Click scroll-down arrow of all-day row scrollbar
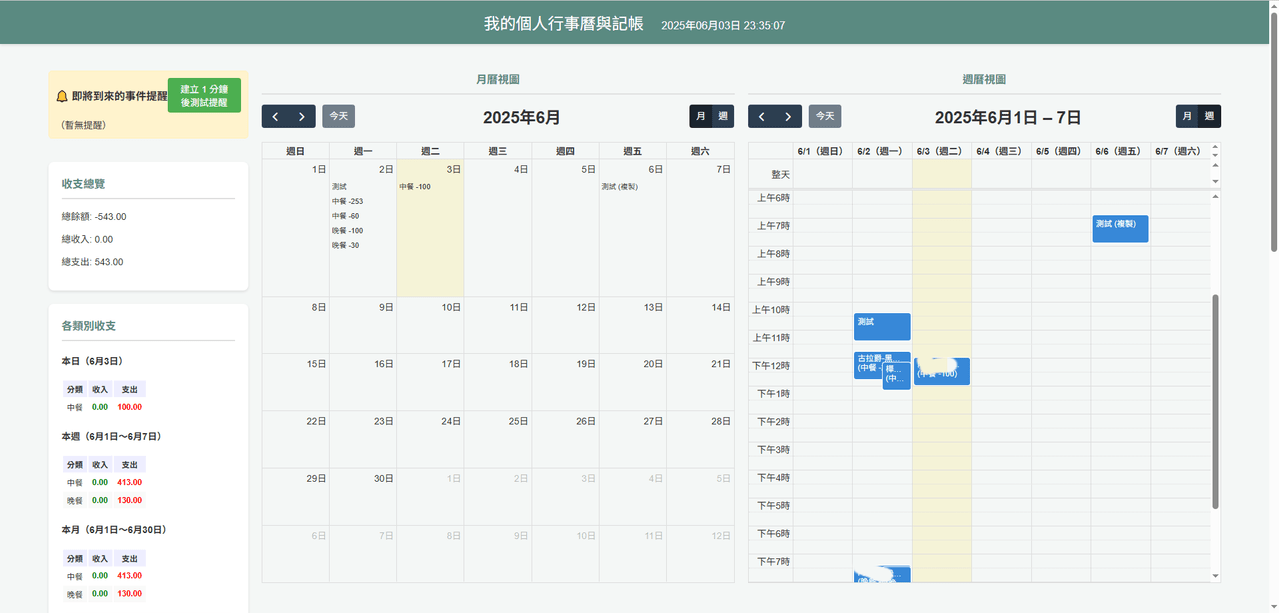 [1215, 181]
